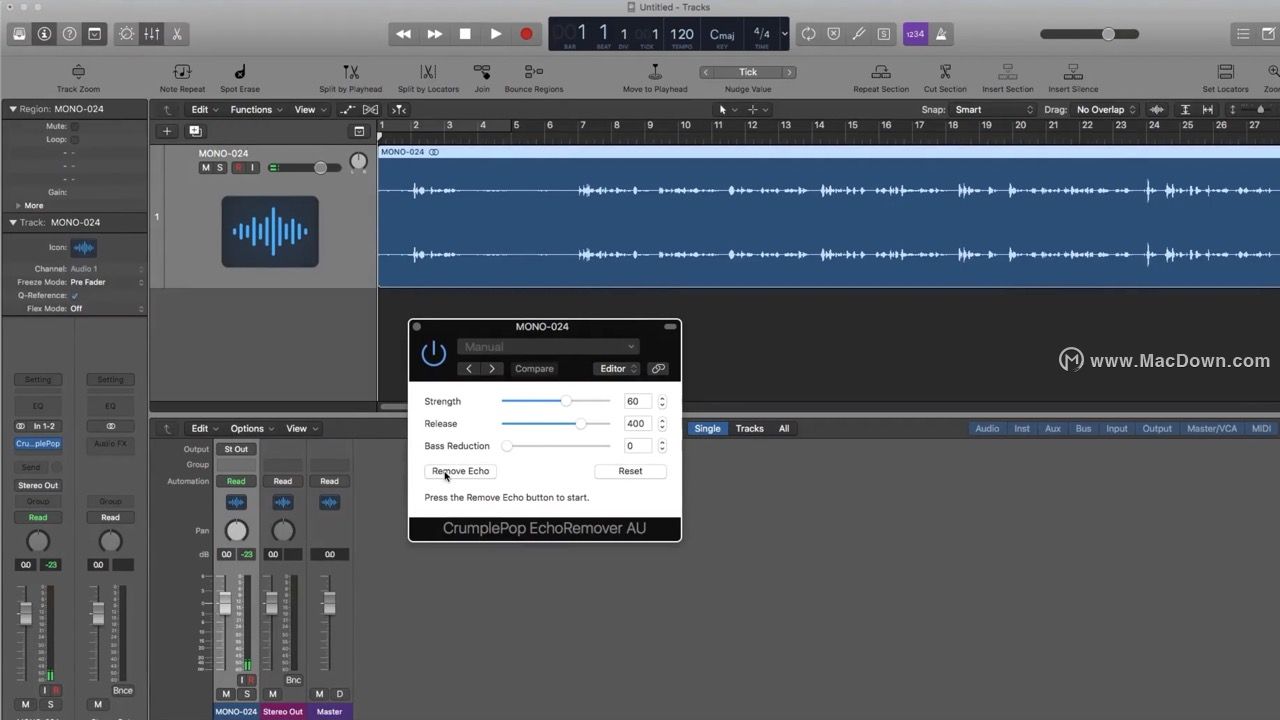
Task: Click the Strength value field showing 60
Action: coord(638,401)
